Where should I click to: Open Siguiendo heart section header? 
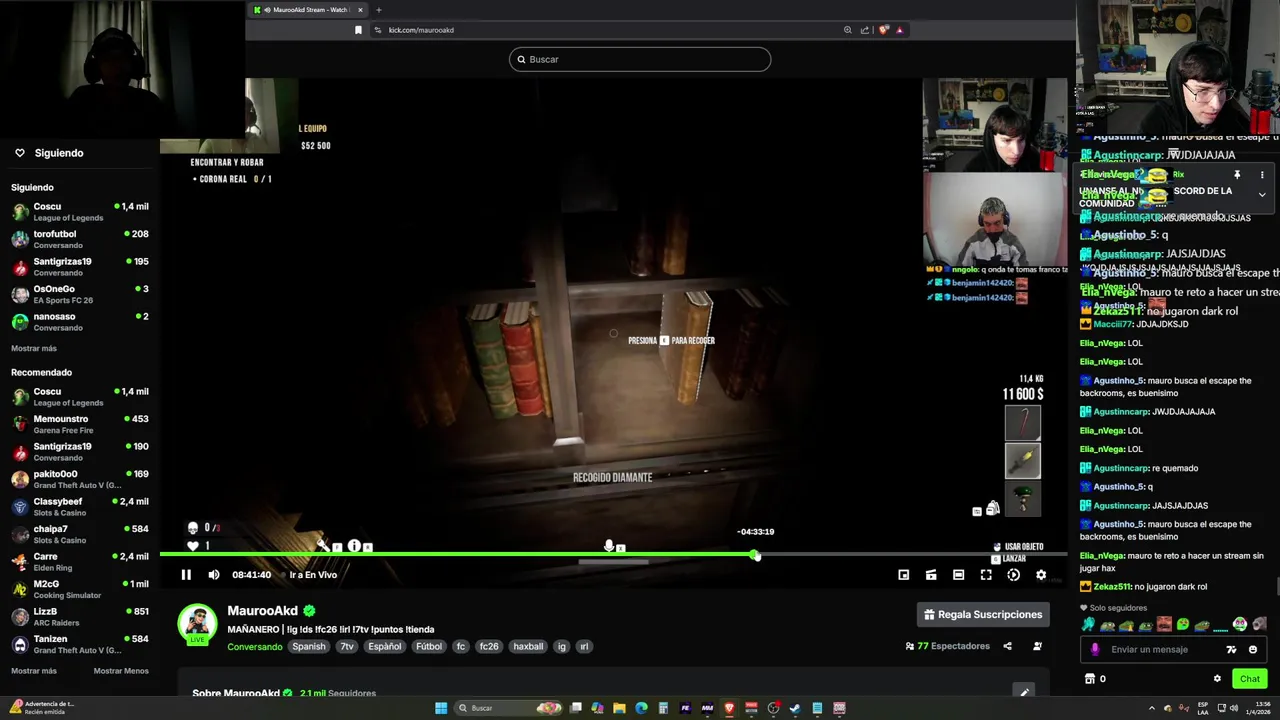pos(49,153)
